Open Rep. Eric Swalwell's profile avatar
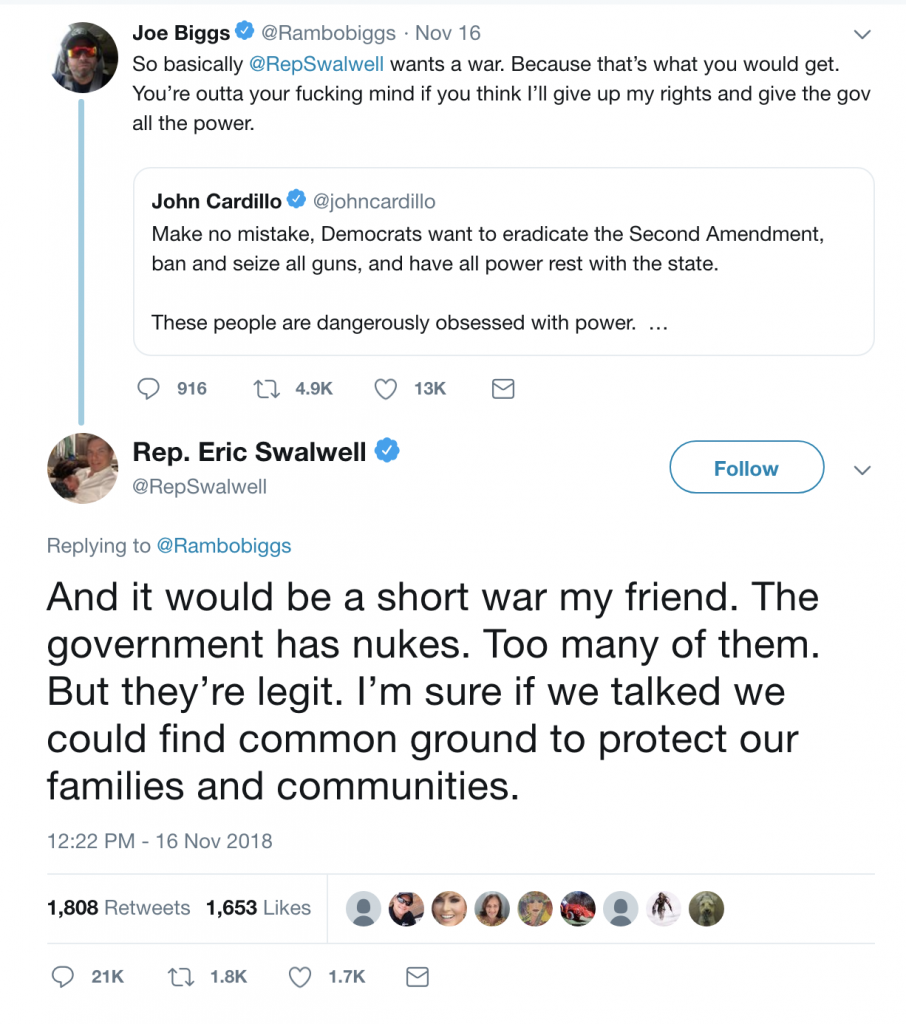Viewport: 906px width, 1024px height. point(83,468)
